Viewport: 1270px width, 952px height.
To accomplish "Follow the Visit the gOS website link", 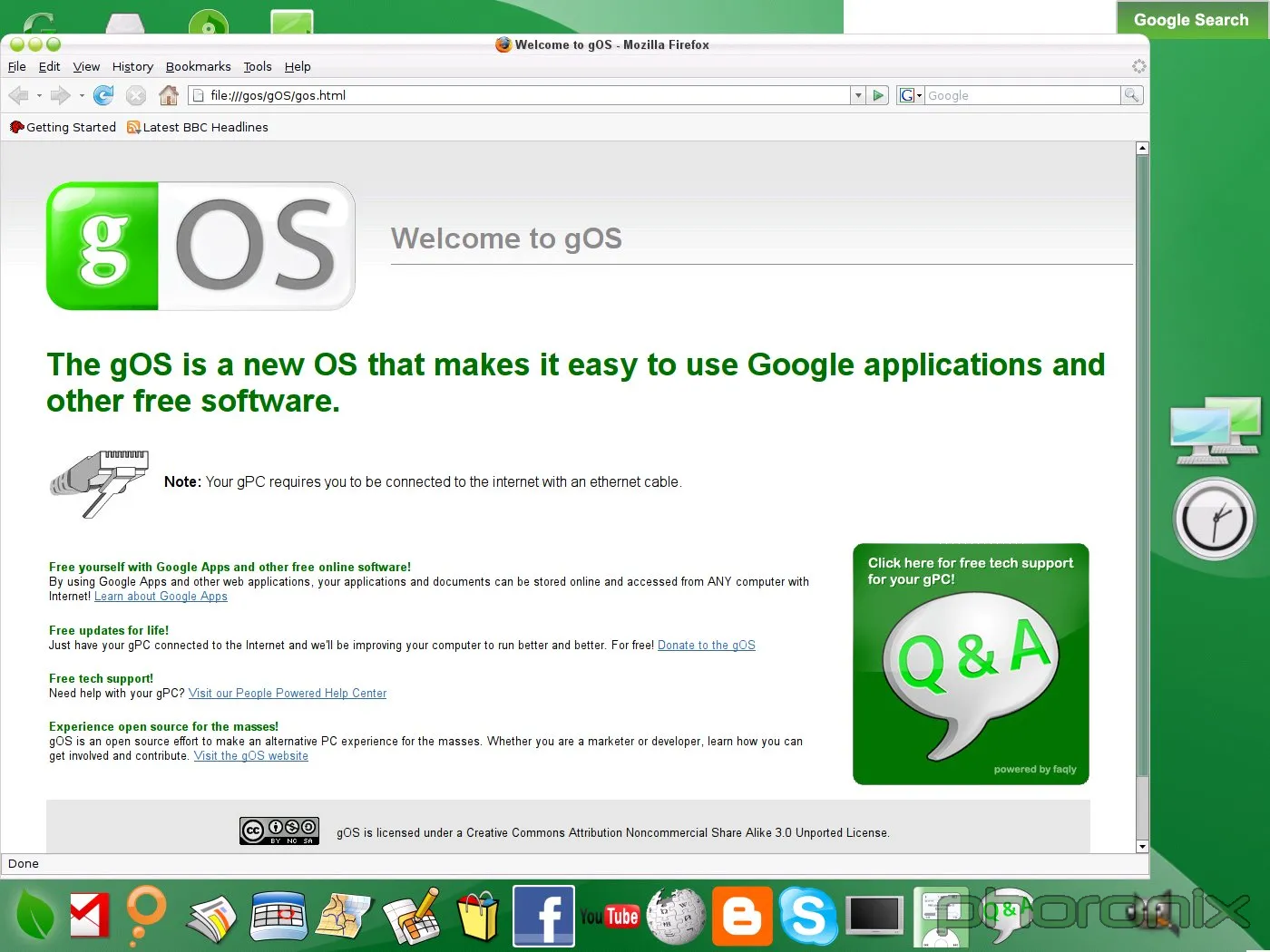I will [x=251, y=756].
